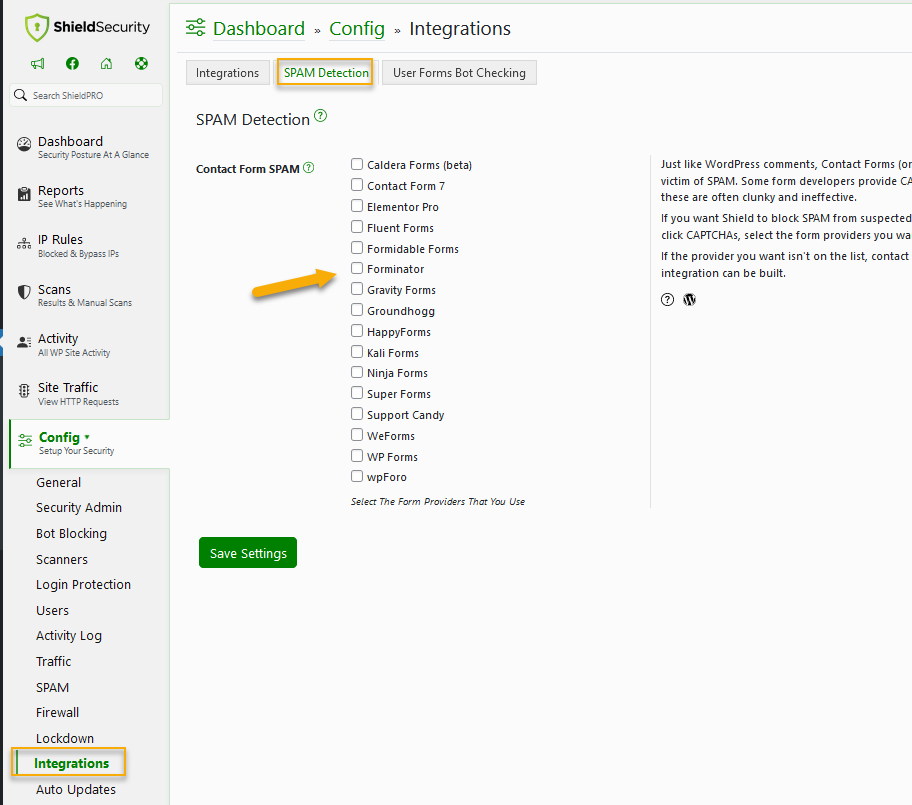The height and width of the screenshot is (805, 912).
Task: Click the Search ShieldPRO field
Action: point(86,95)
